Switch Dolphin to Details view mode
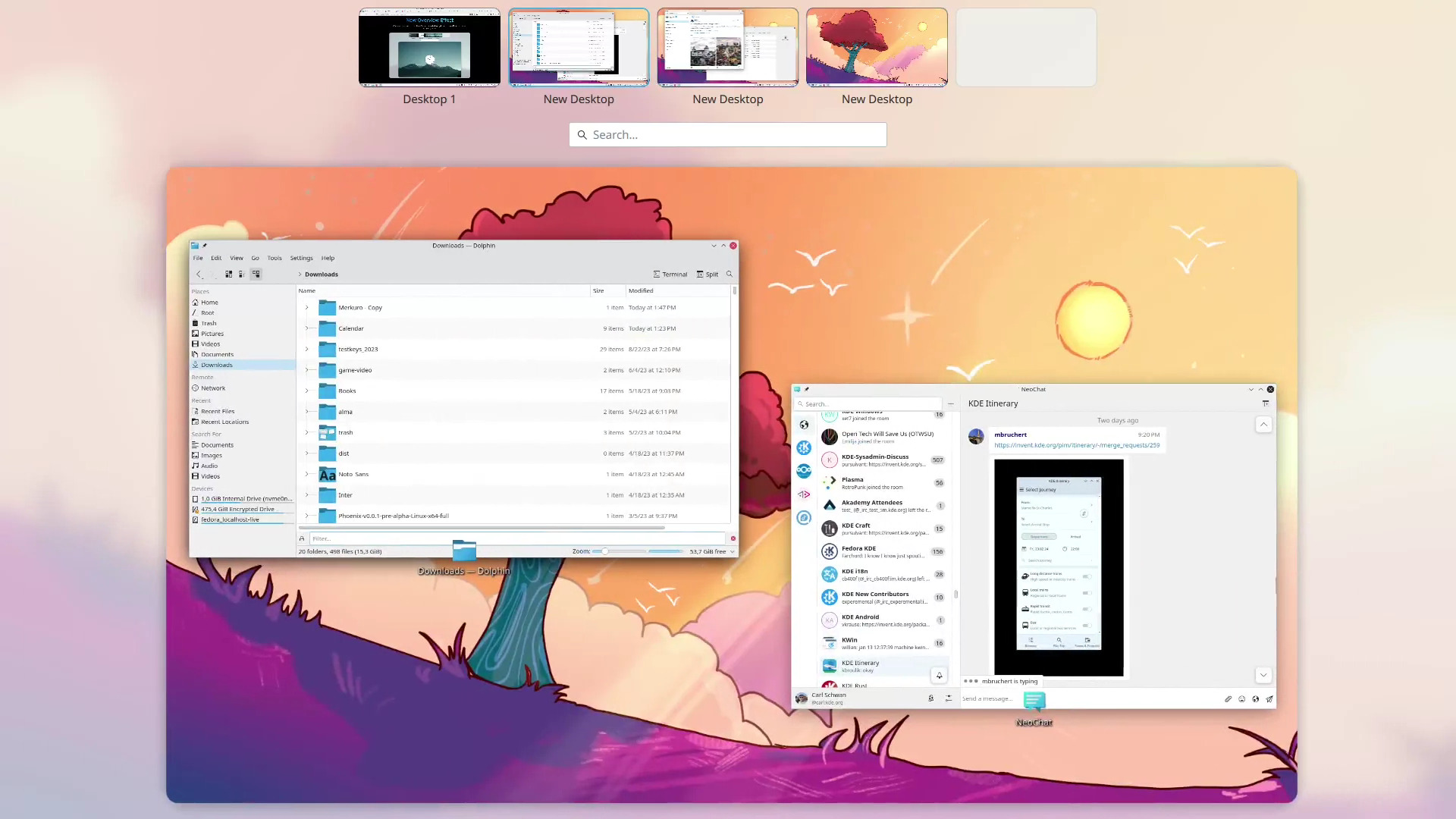1456x819 pixels. coord(256,275)
